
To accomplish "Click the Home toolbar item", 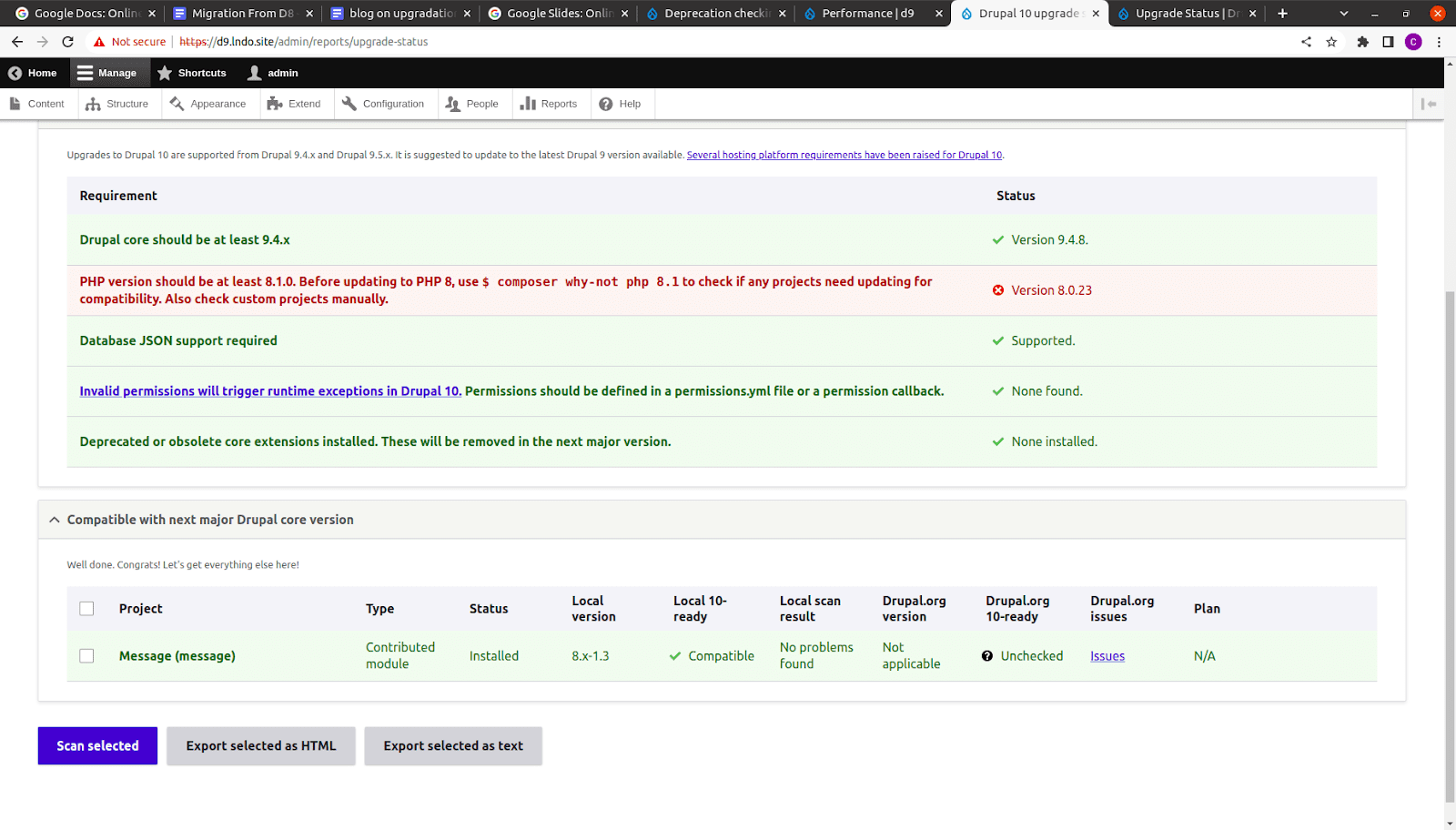I will [x=32, y=73].
